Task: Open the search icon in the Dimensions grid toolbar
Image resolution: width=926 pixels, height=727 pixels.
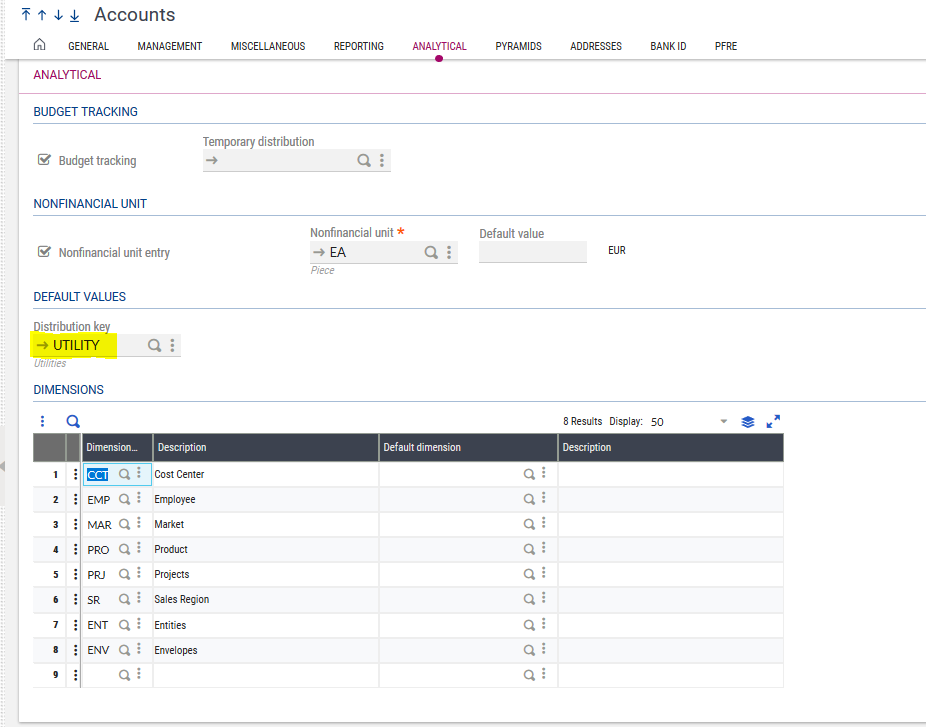Action: coord(72,421)
